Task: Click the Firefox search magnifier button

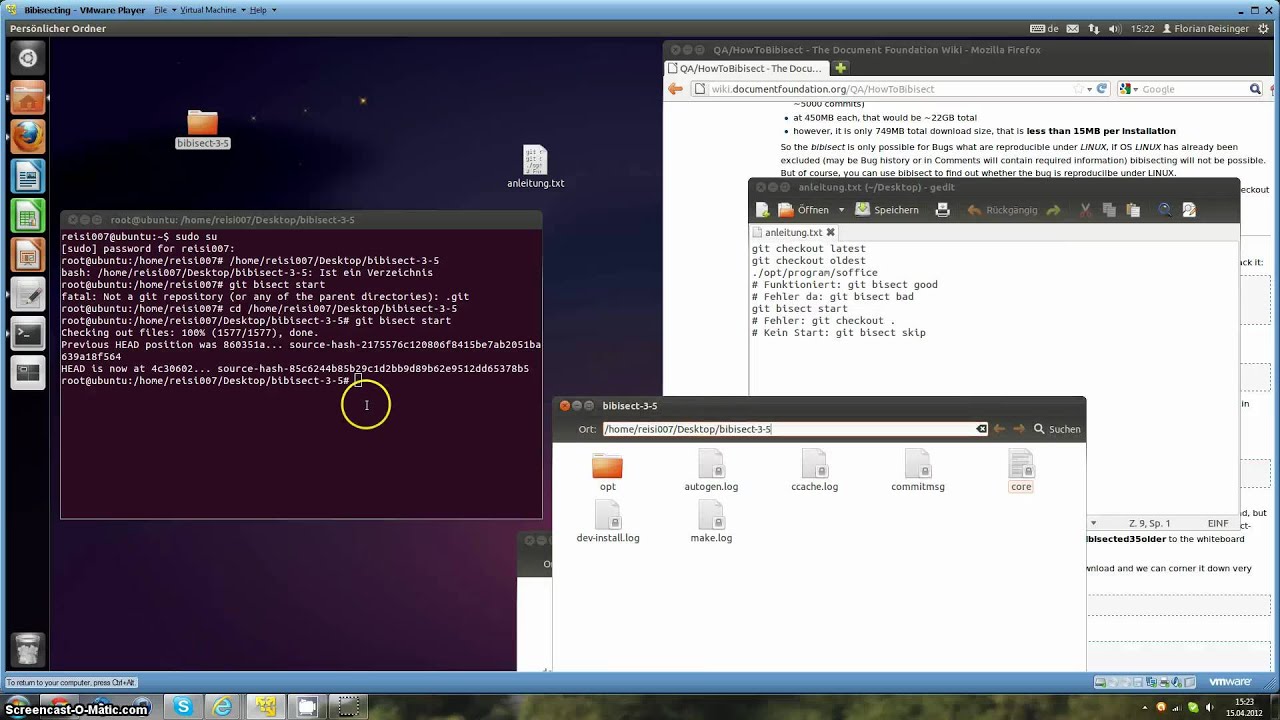Action: 1255,89
